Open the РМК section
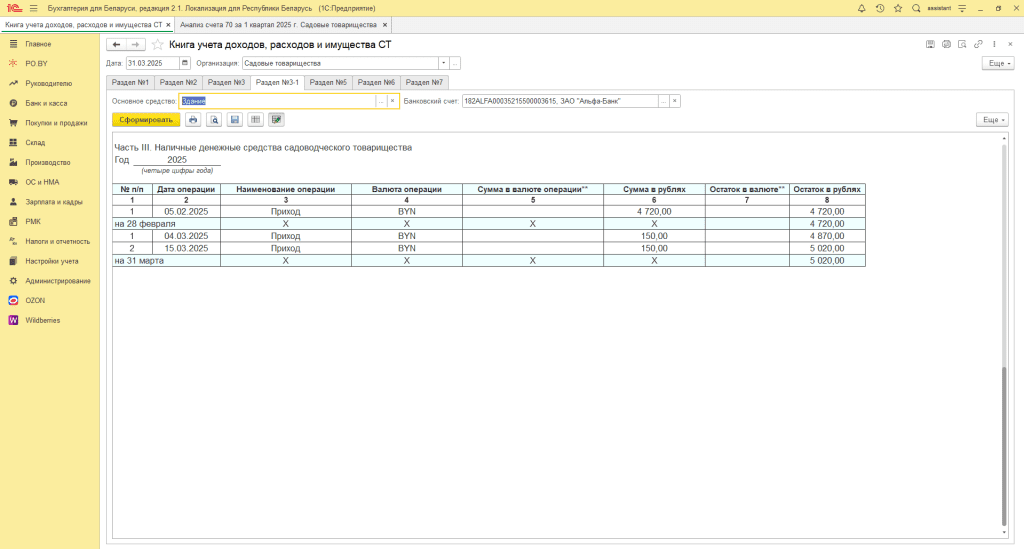Screen dimensions: 1024x549 [50, 221]
